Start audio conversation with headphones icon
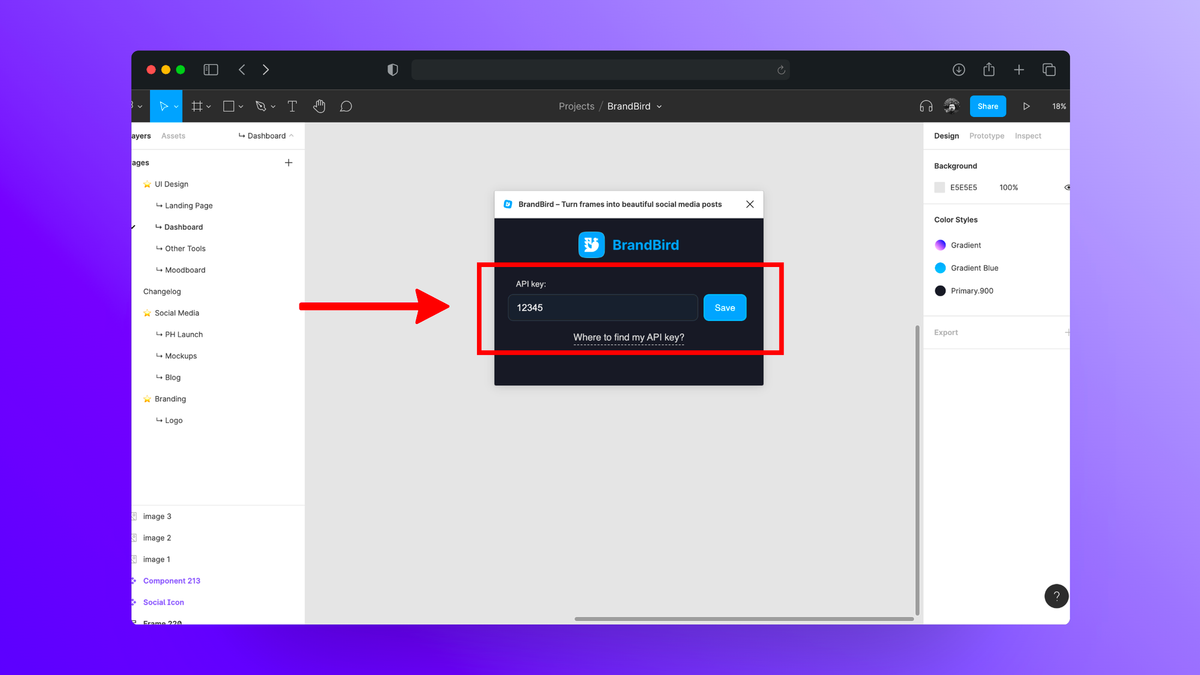The height and width of the screenshot is (675, 1200). pyautogui.click(x=926, y=106)
